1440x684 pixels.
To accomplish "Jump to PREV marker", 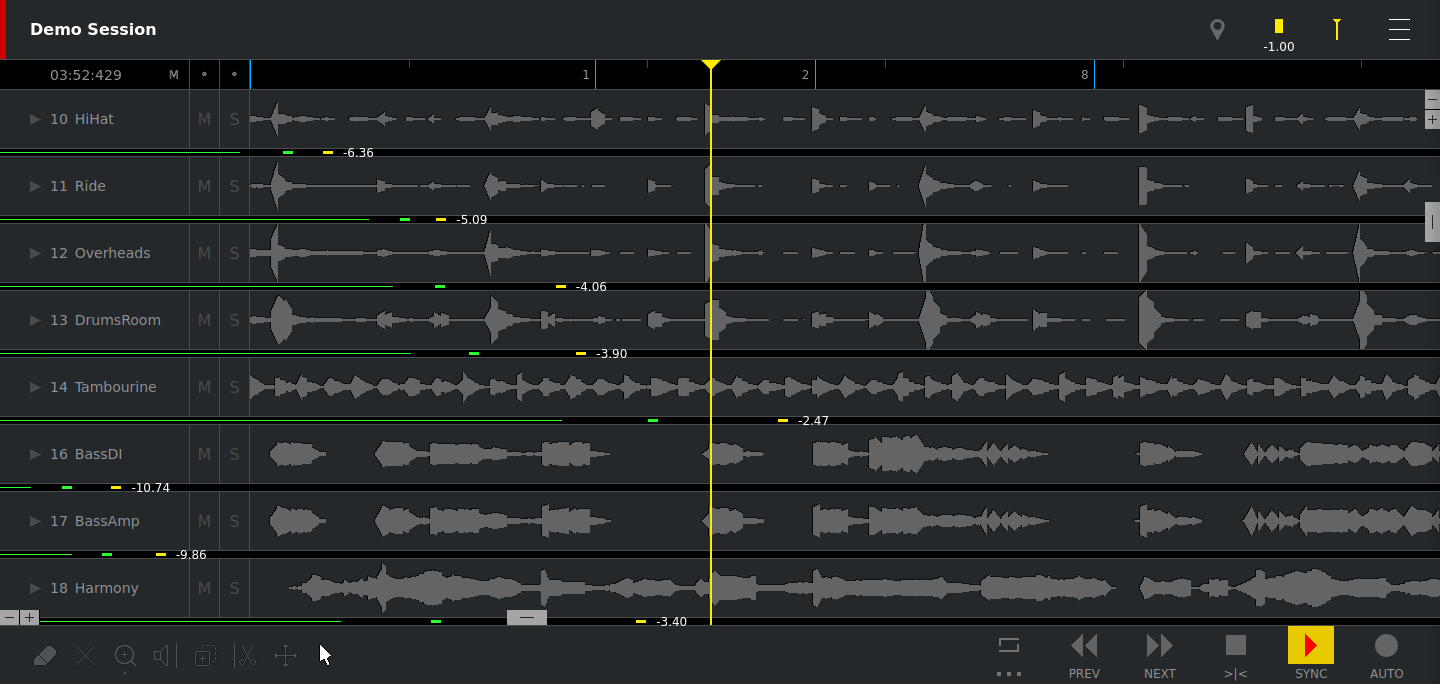I will (x=1084, y=655).
